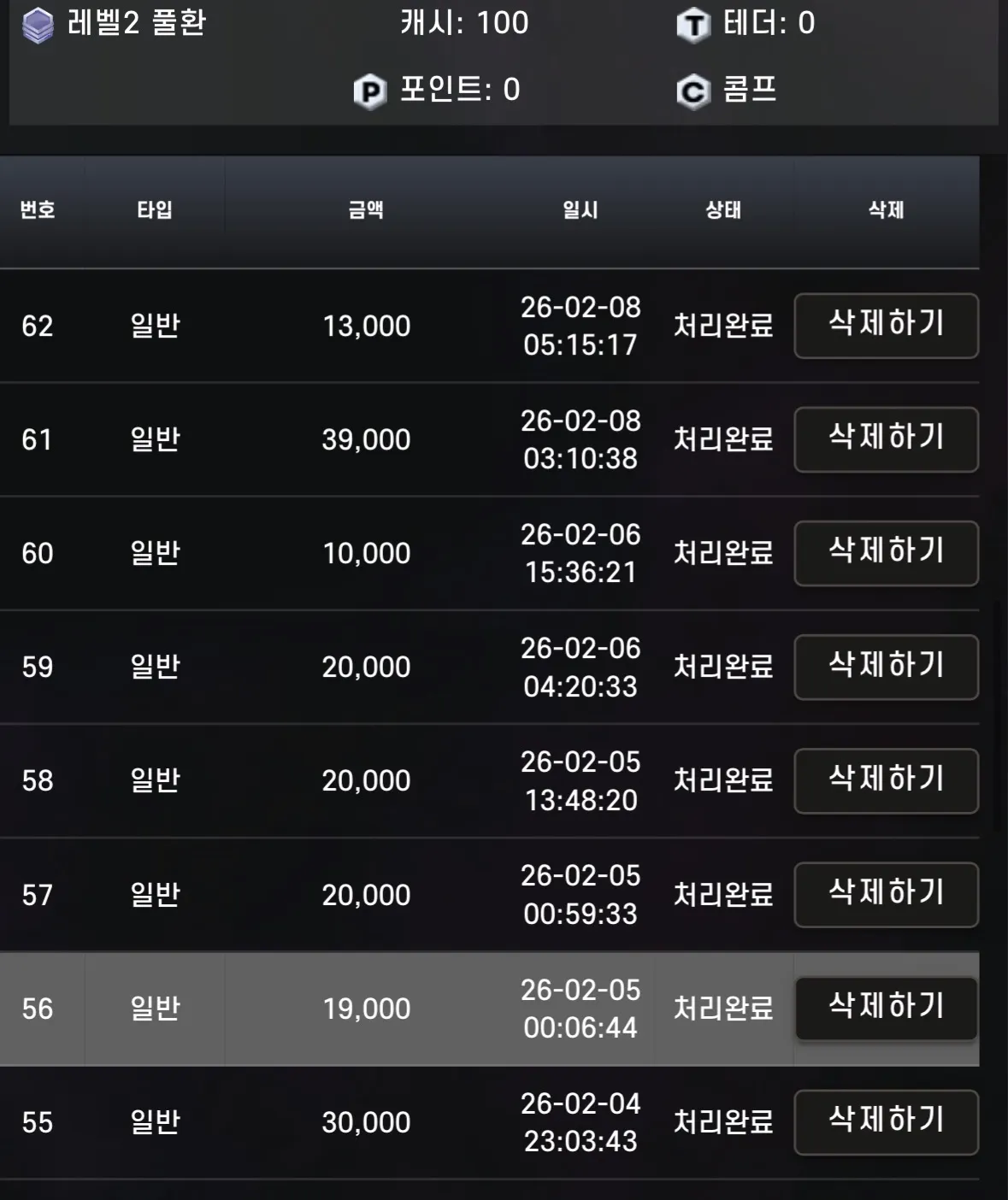Select the 캐시: 100 balance text

465,23
